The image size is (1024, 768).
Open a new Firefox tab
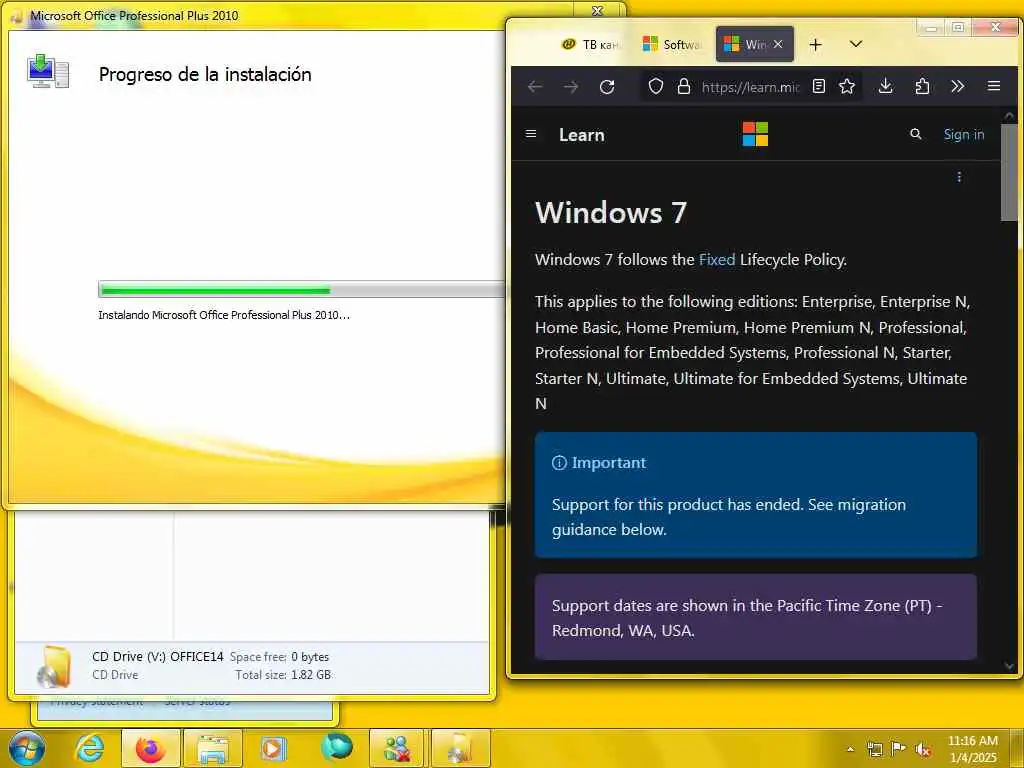click(x=815, y=44)
